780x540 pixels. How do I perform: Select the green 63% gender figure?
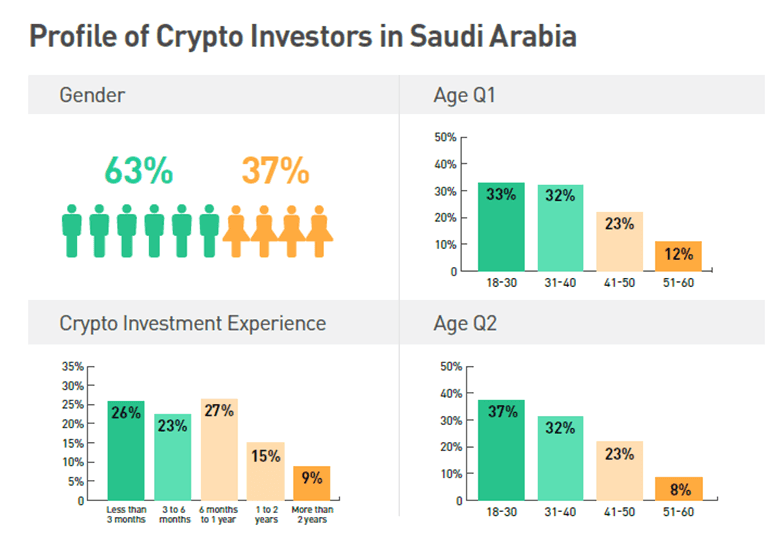click(x=139, y=171)
